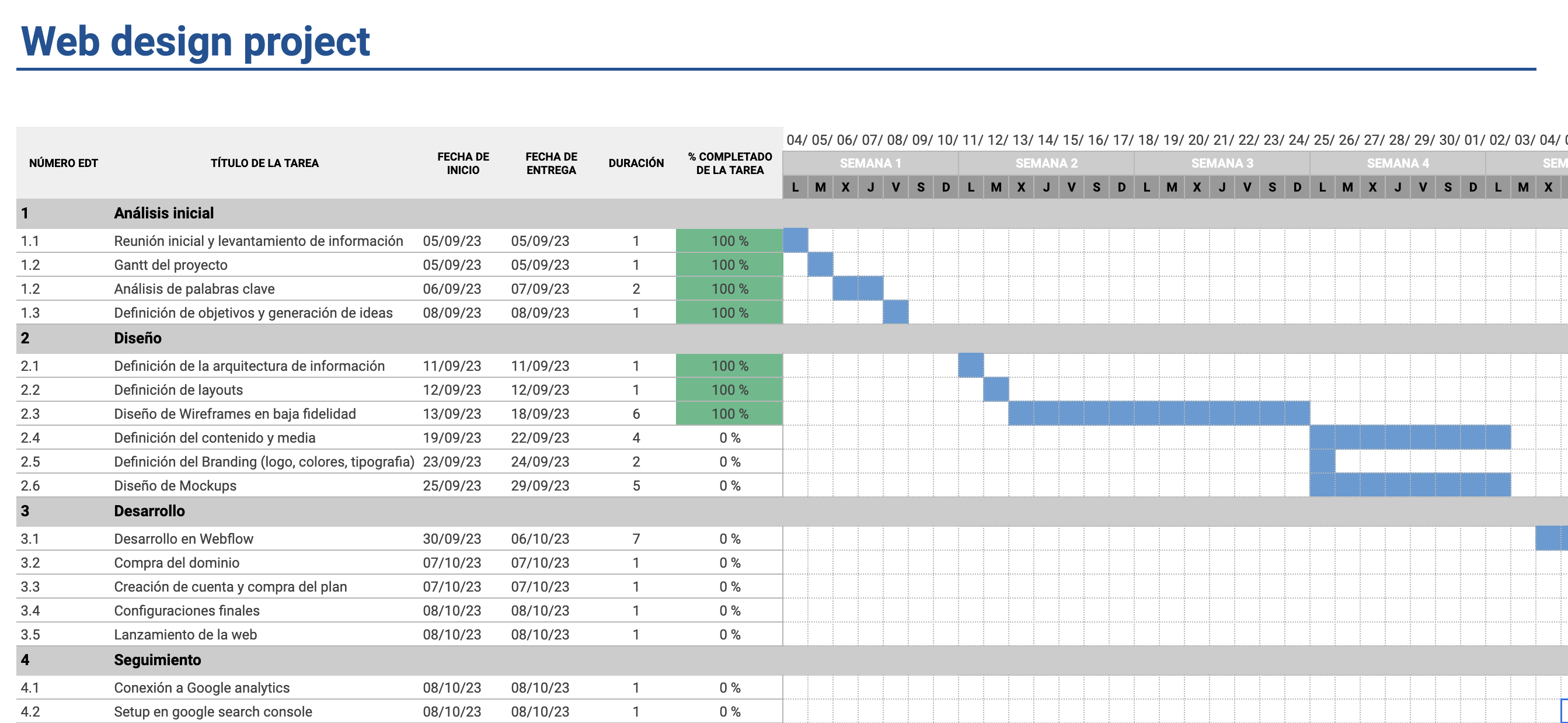Click the NÚMERO EDT column header
This screenshot has height=723, width=1568.
63,164
